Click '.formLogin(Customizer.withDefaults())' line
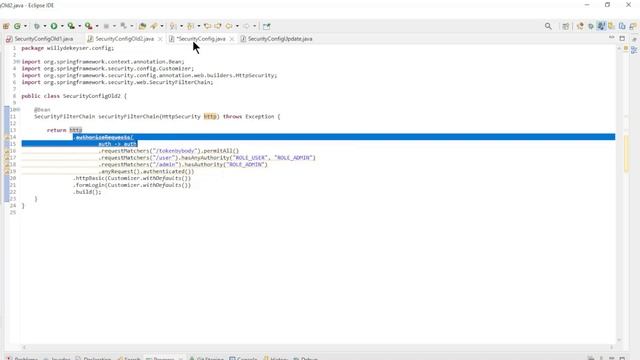The width and height of the screenshot is (640, 360). 132,185
